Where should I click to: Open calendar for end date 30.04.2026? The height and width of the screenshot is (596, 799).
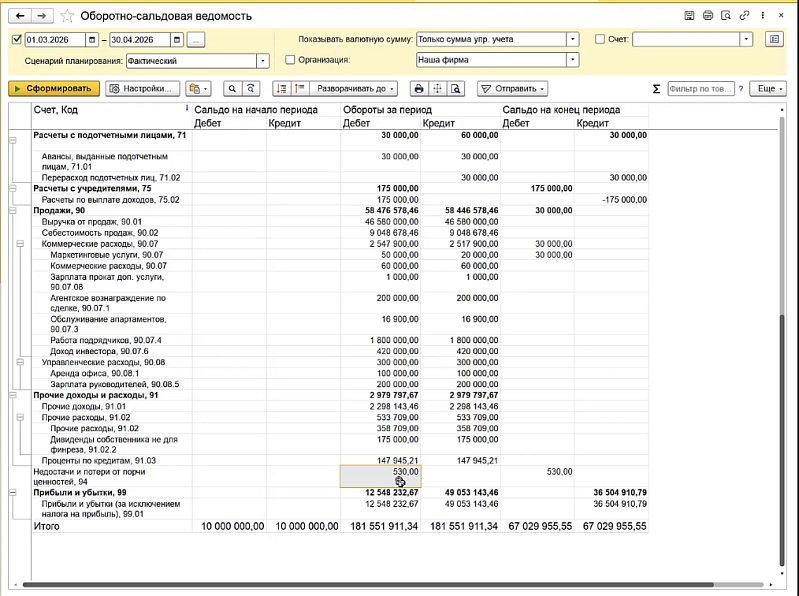coord(177,39)
